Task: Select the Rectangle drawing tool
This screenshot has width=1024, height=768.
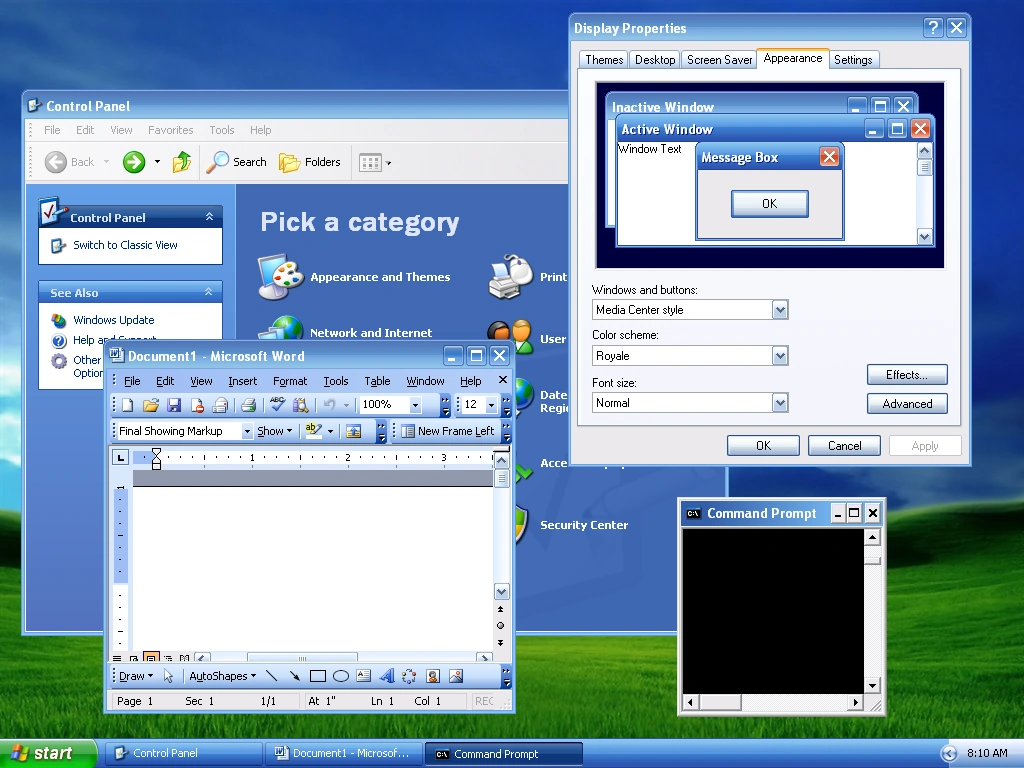Action: (318, 676)
